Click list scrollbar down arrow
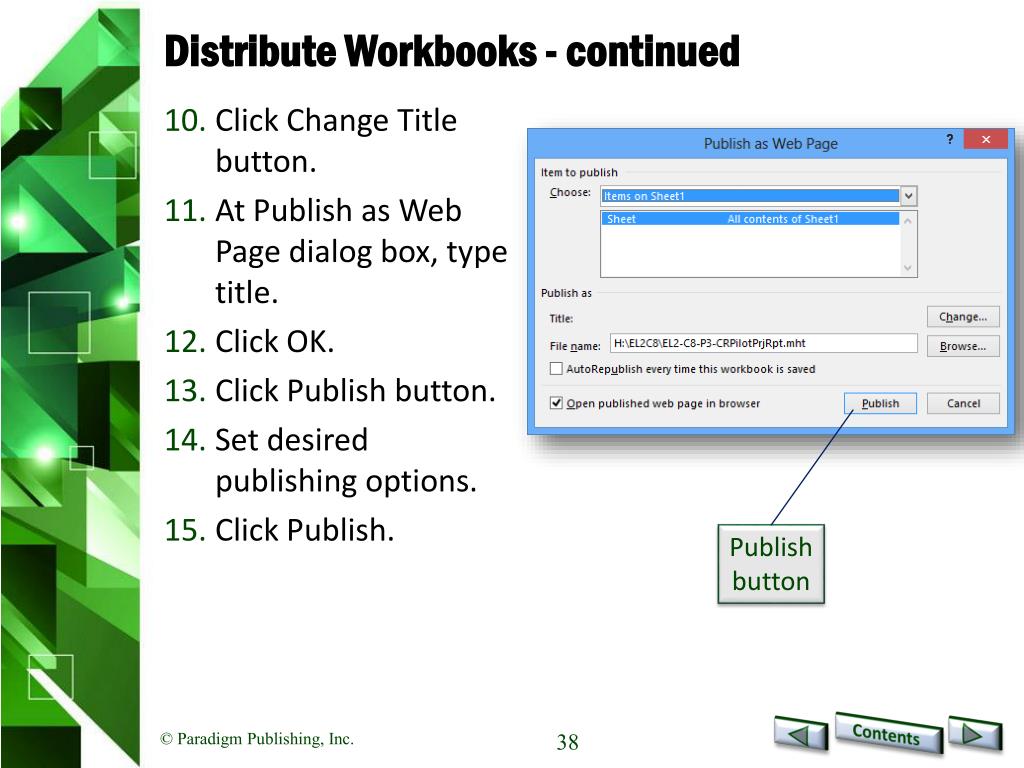The width and height of the screenshot is (1024, 768). click(x=908, y=268)
